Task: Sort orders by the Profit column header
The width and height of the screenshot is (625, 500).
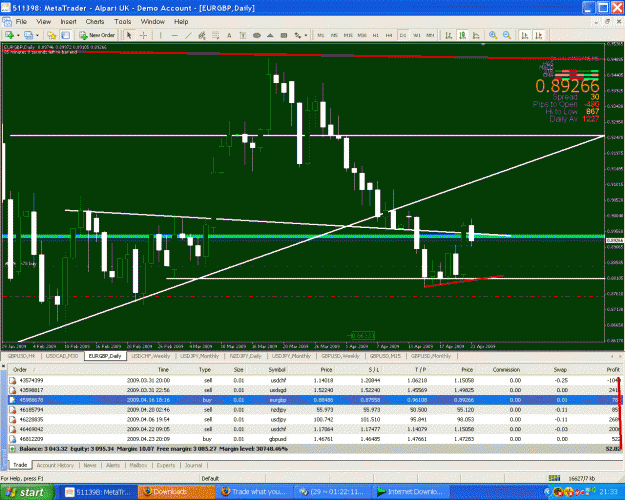Action: click(x=613, y=370)
